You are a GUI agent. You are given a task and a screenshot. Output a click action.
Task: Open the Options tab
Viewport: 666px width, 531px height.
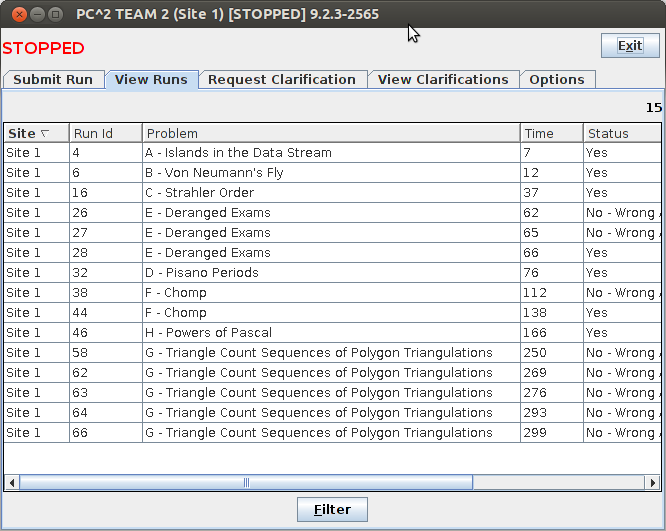(x=557, y=80)
